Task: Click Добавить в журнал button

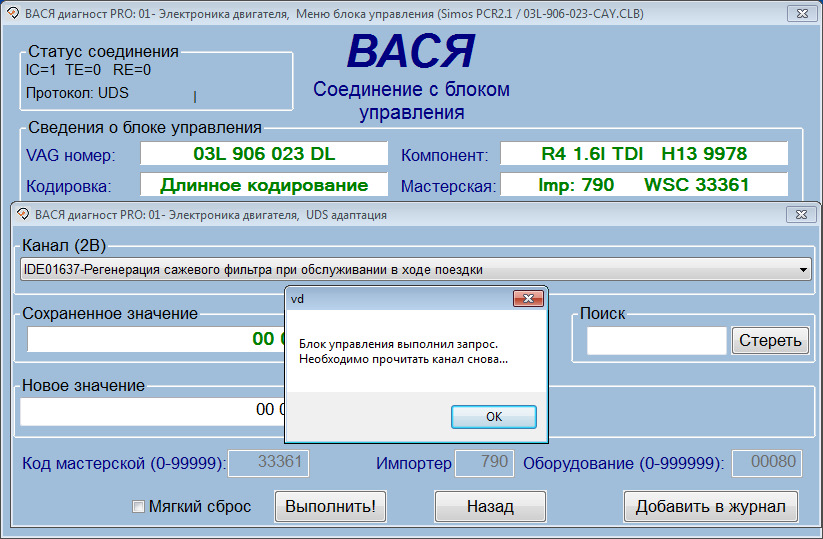Action: (711, 506)
